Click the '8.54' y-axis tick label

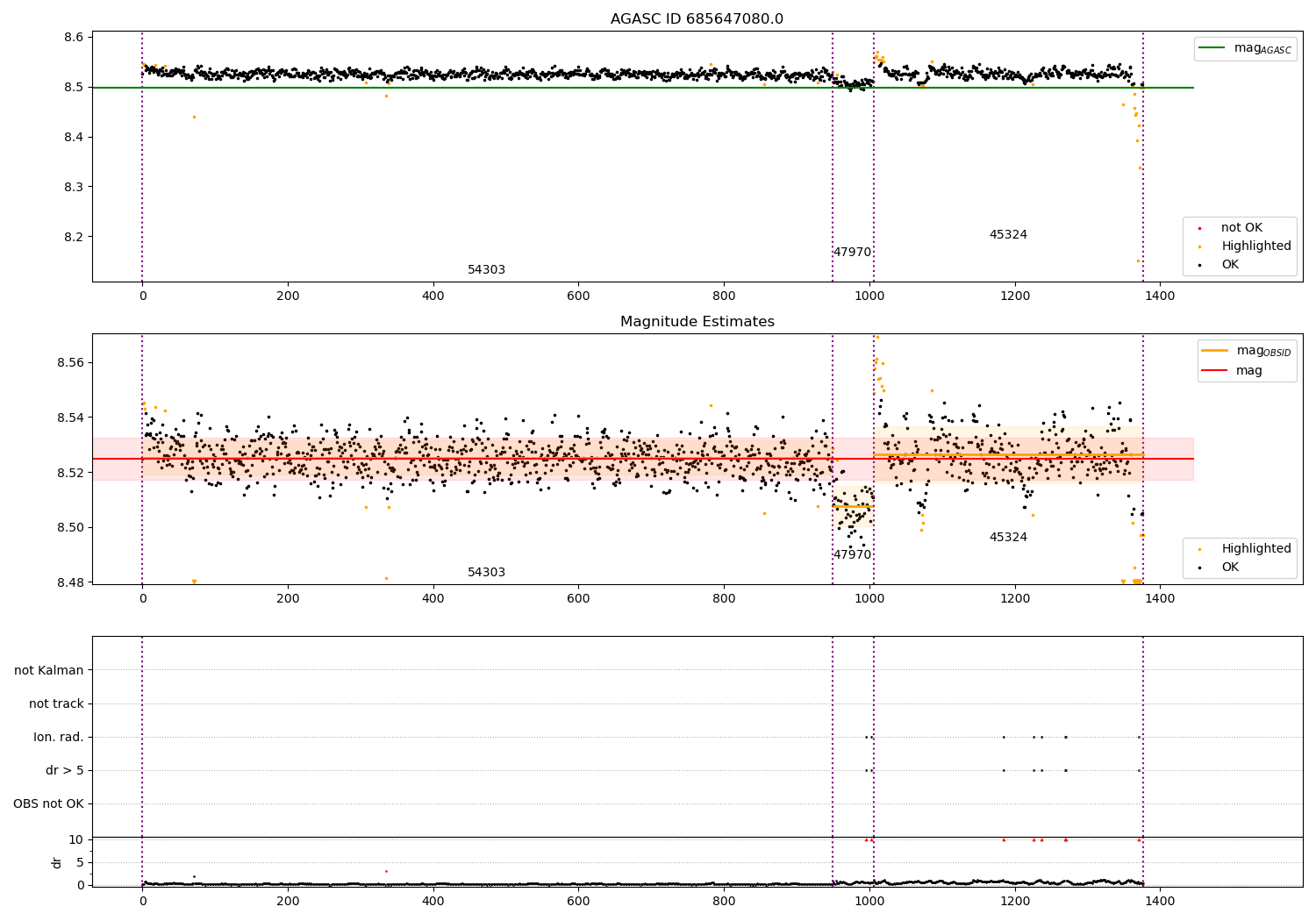[x=70, y=418]
